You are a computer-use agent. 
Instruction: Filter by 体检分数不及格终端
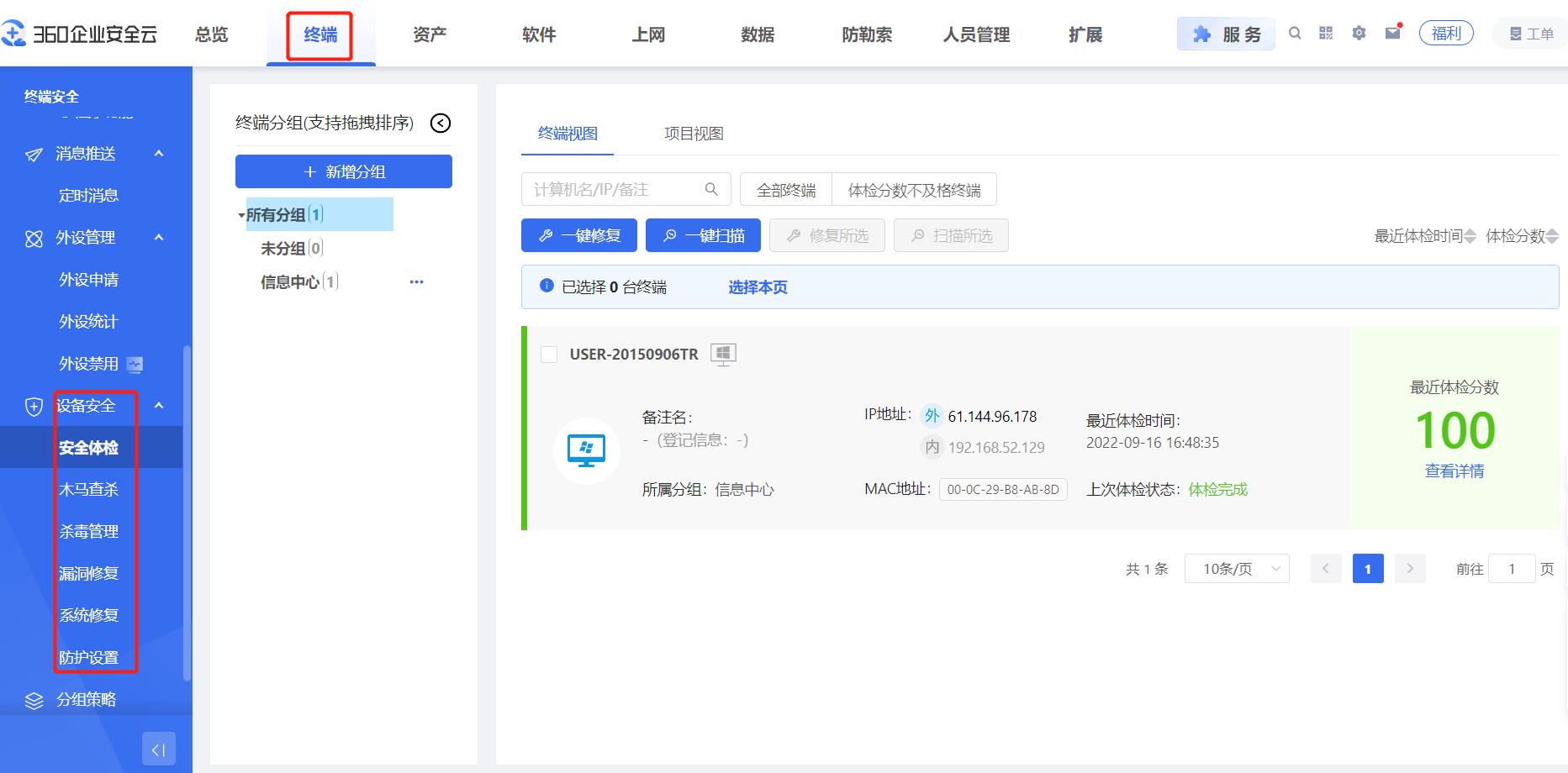914,190
